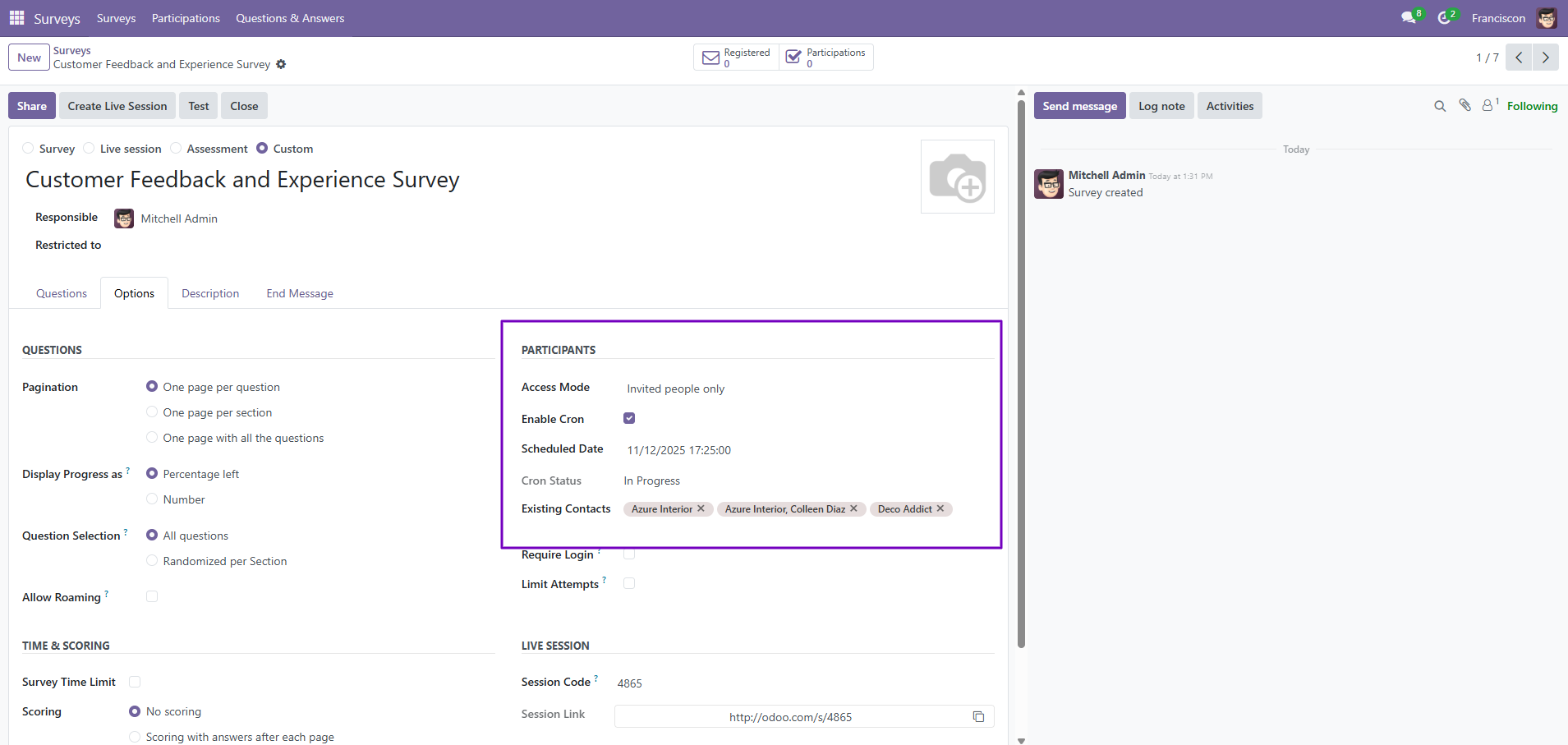Remove the Deco Addict contact tag
The width and height of the screenshot is (1568, 745).
coord(940,508)
